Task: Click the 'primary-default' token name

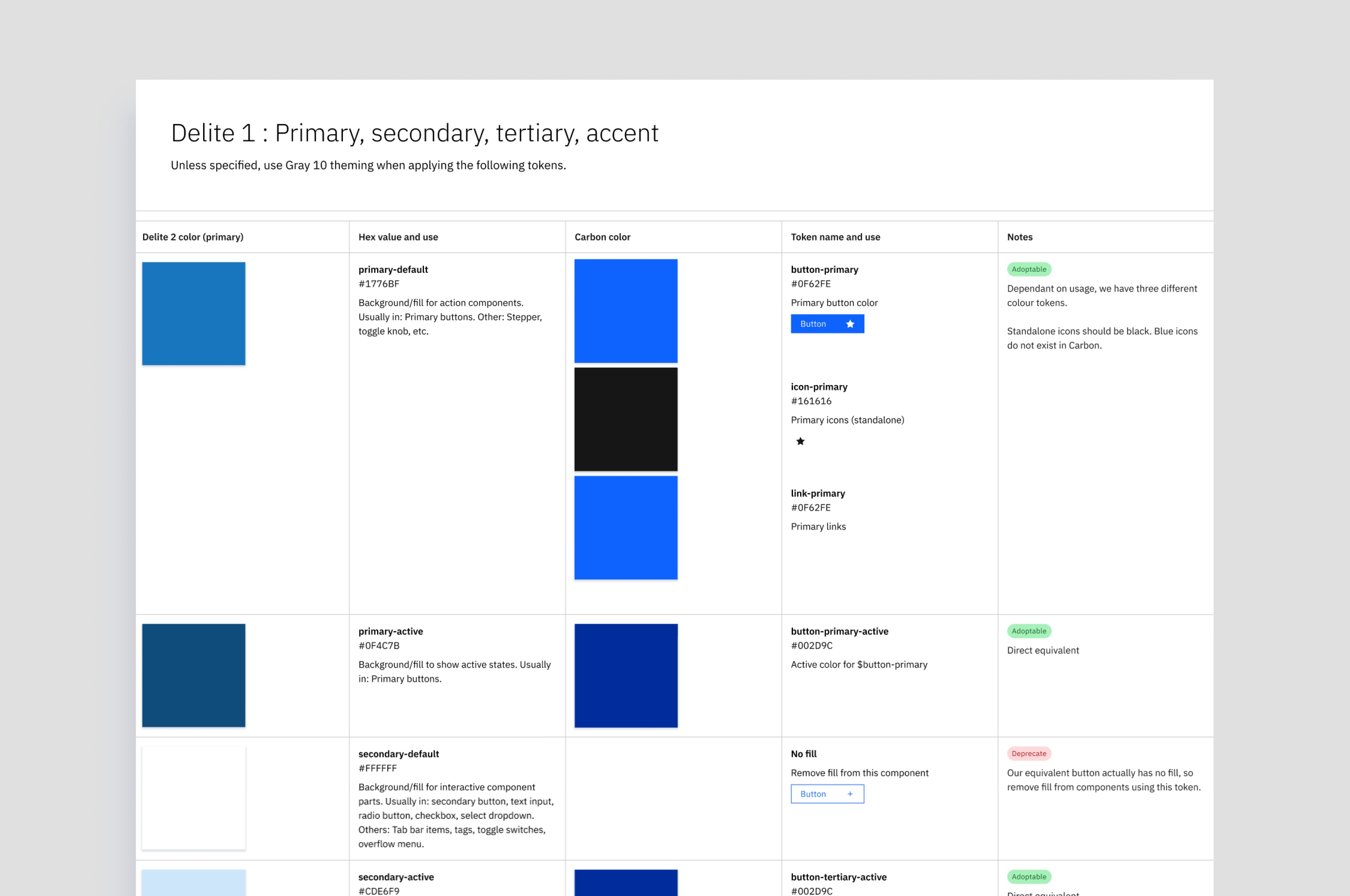Action: [393, 270]
